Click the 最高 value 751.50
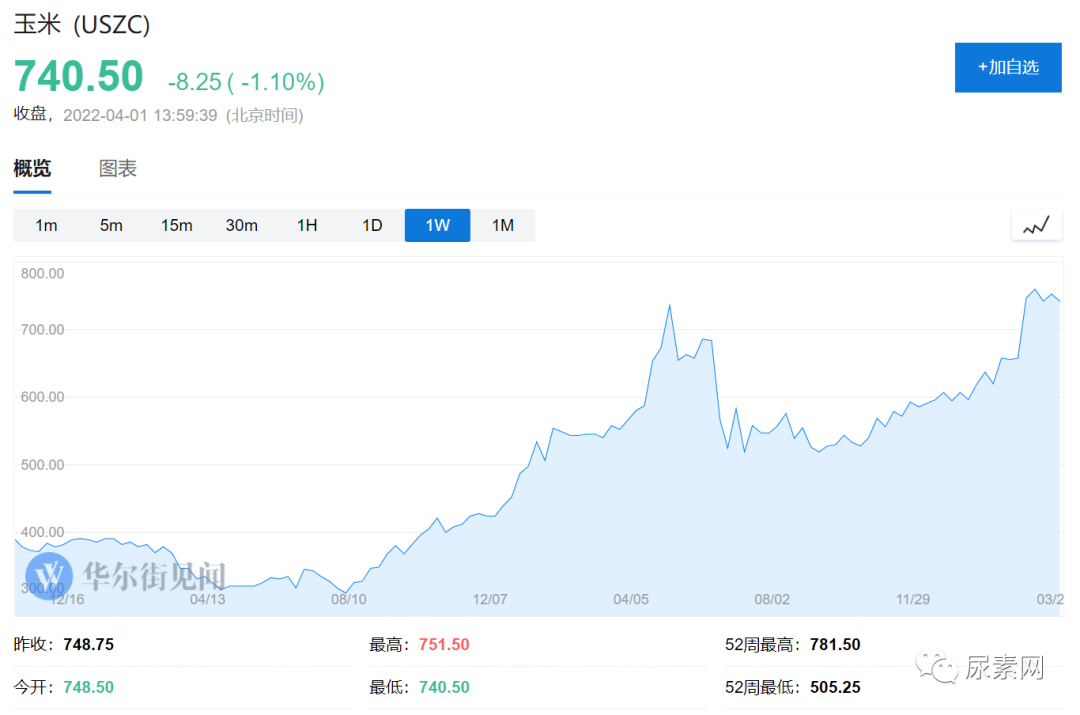Image resolution: width=1080 pixels, height=715 pixels. coord(444,645)
